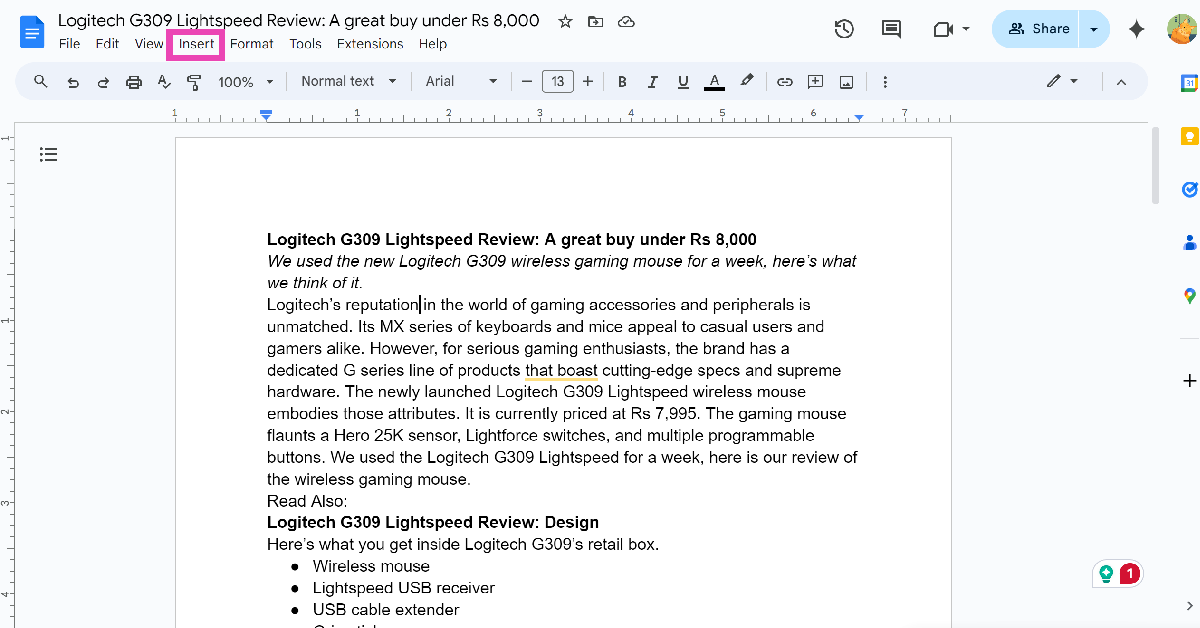Run spelling and grammar check icon
1200x628 pixels.
164,81
